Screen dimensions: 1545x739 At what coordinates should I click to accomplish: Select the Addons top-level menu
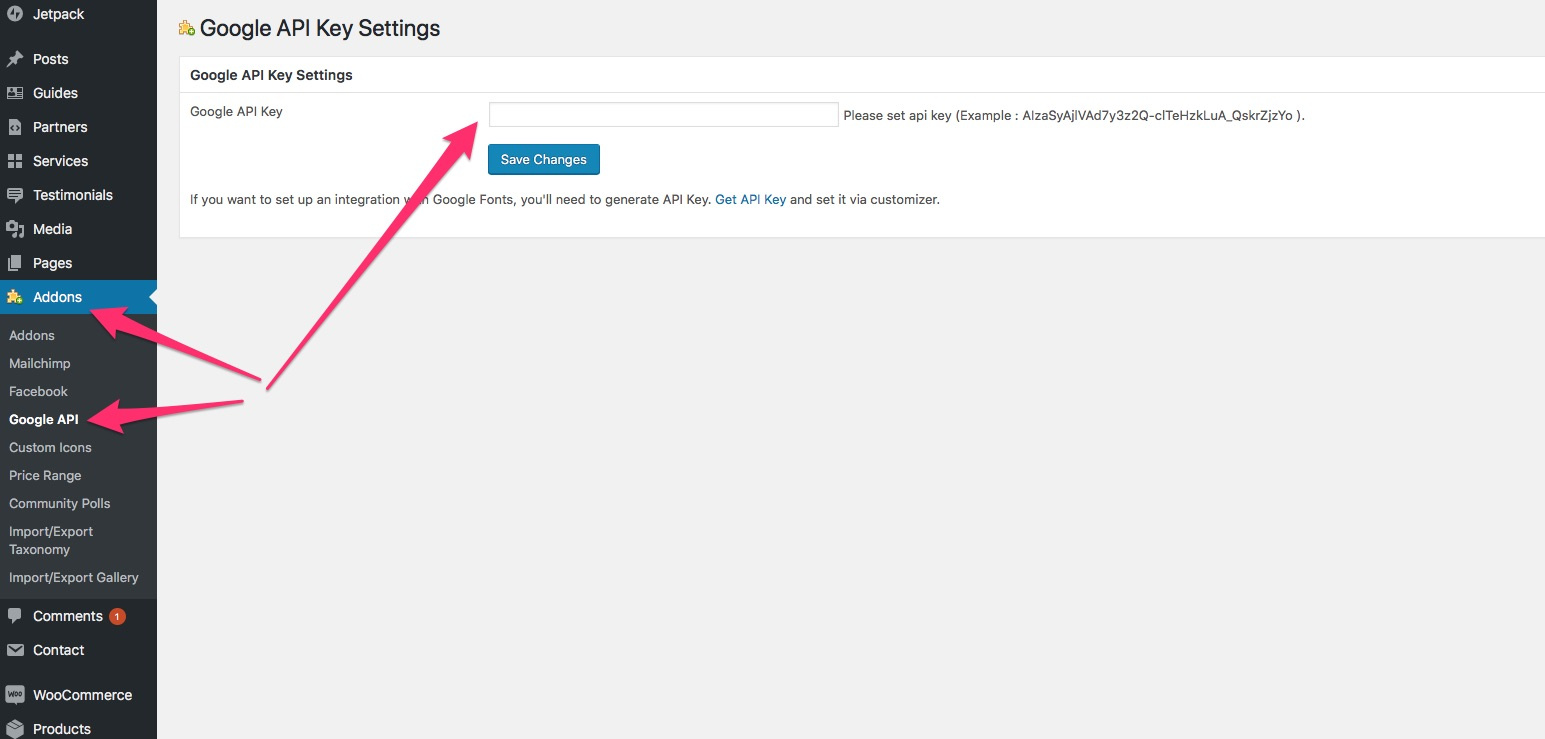78,297
